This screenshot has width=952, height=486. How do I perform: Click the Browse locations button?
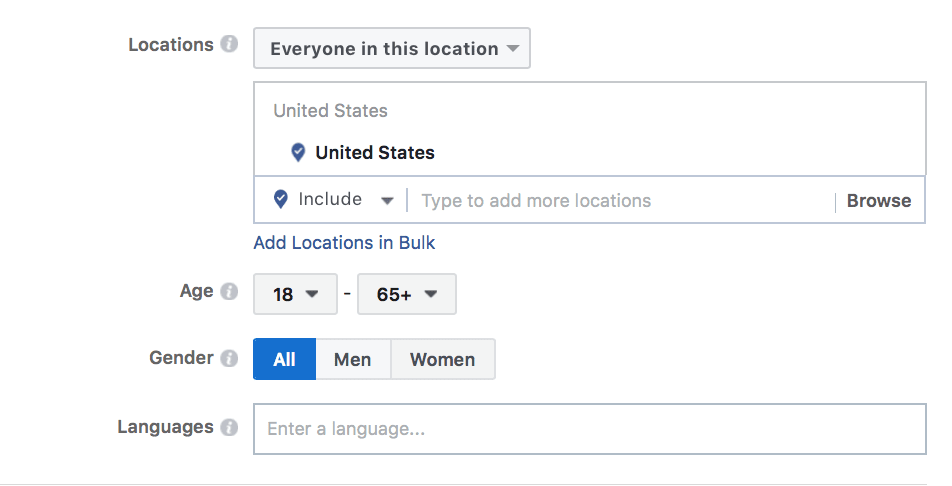(878, 200)
